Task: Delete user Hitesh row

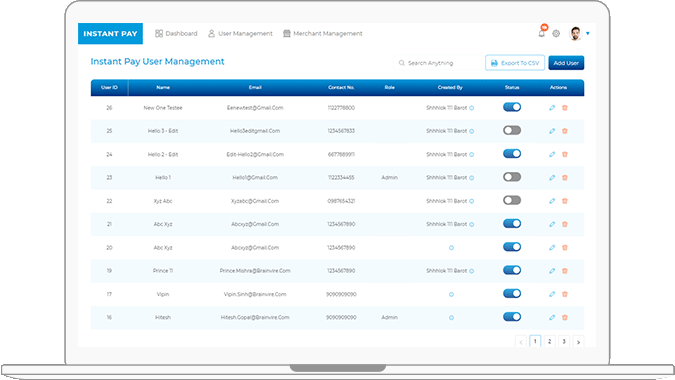Action: [565, 318]
